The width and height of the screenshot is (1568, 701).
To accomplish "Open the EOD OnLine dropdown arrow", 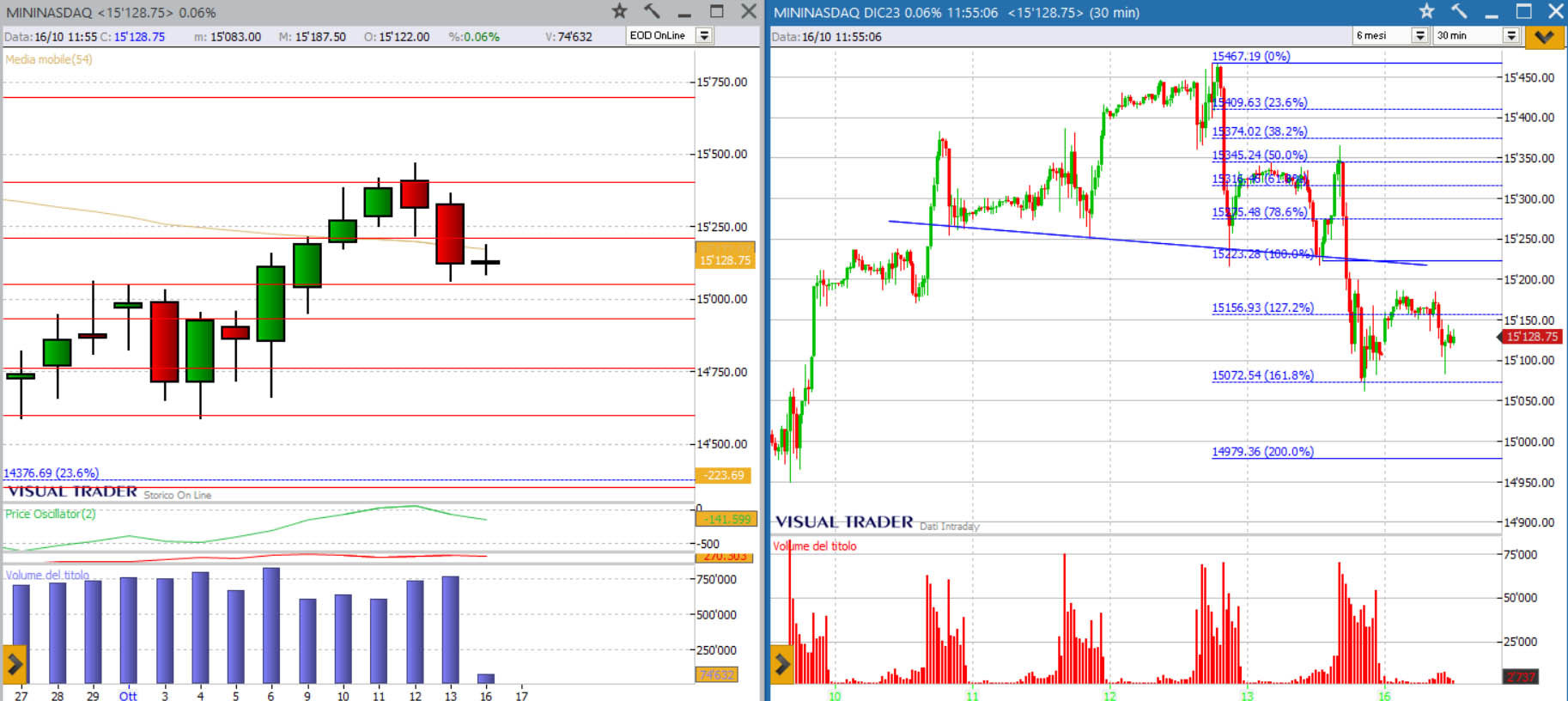I will pyautogui.click(x=704, y=35).
